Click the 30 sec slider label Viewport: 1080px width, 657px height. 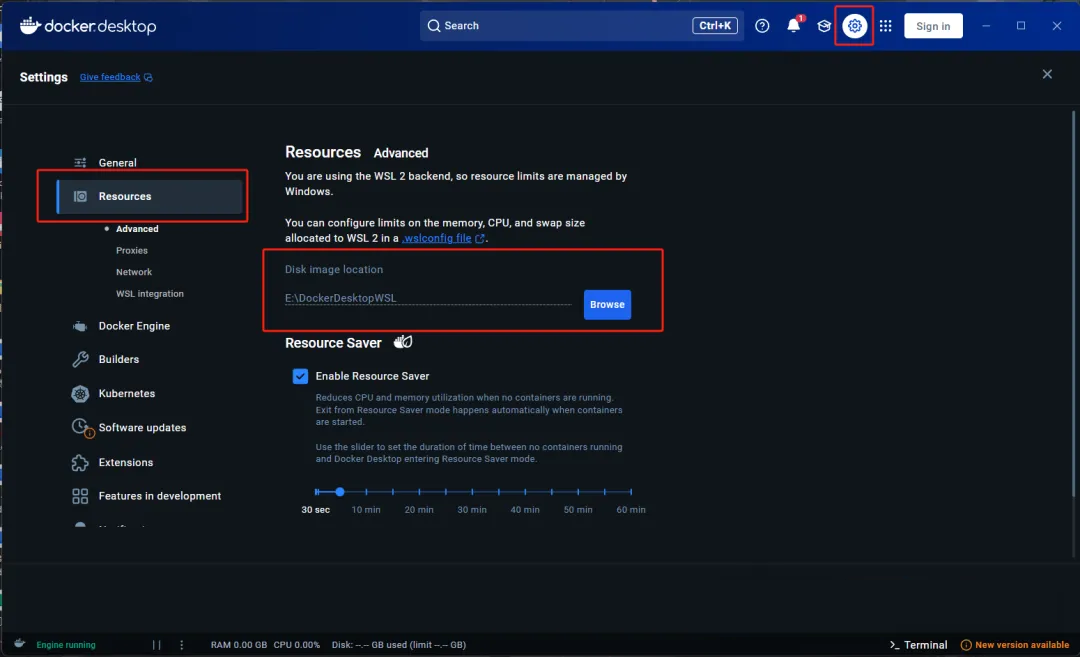point(315,510)
